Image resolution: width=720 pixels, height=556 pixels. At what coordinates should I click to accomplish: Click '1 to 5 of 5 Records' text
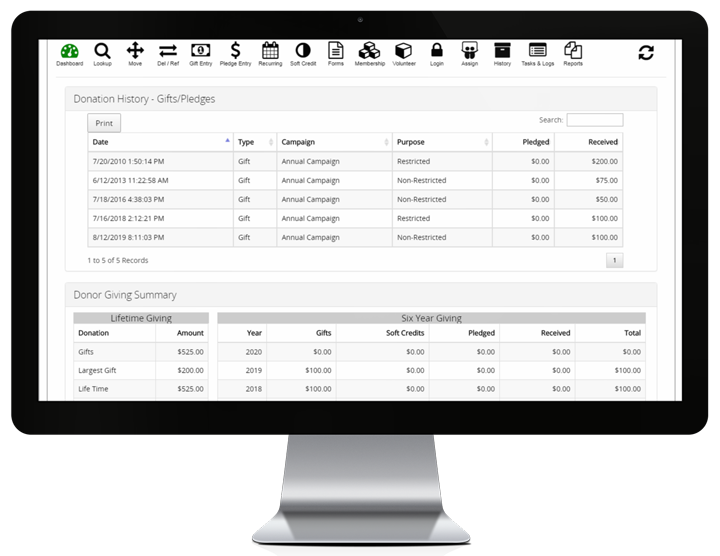click(118, 260)
